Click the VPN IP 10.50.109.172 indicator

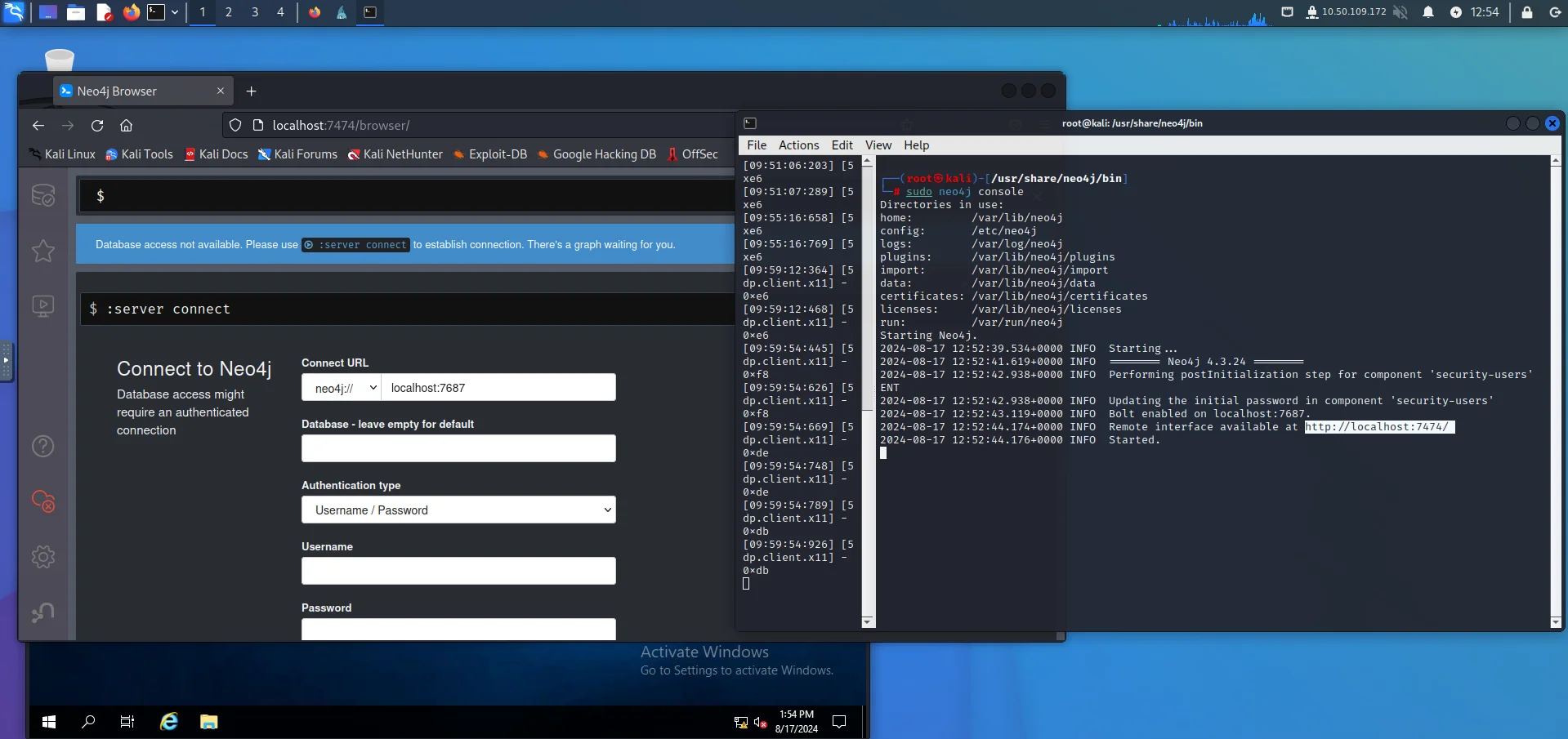(x=1346, y=12)
